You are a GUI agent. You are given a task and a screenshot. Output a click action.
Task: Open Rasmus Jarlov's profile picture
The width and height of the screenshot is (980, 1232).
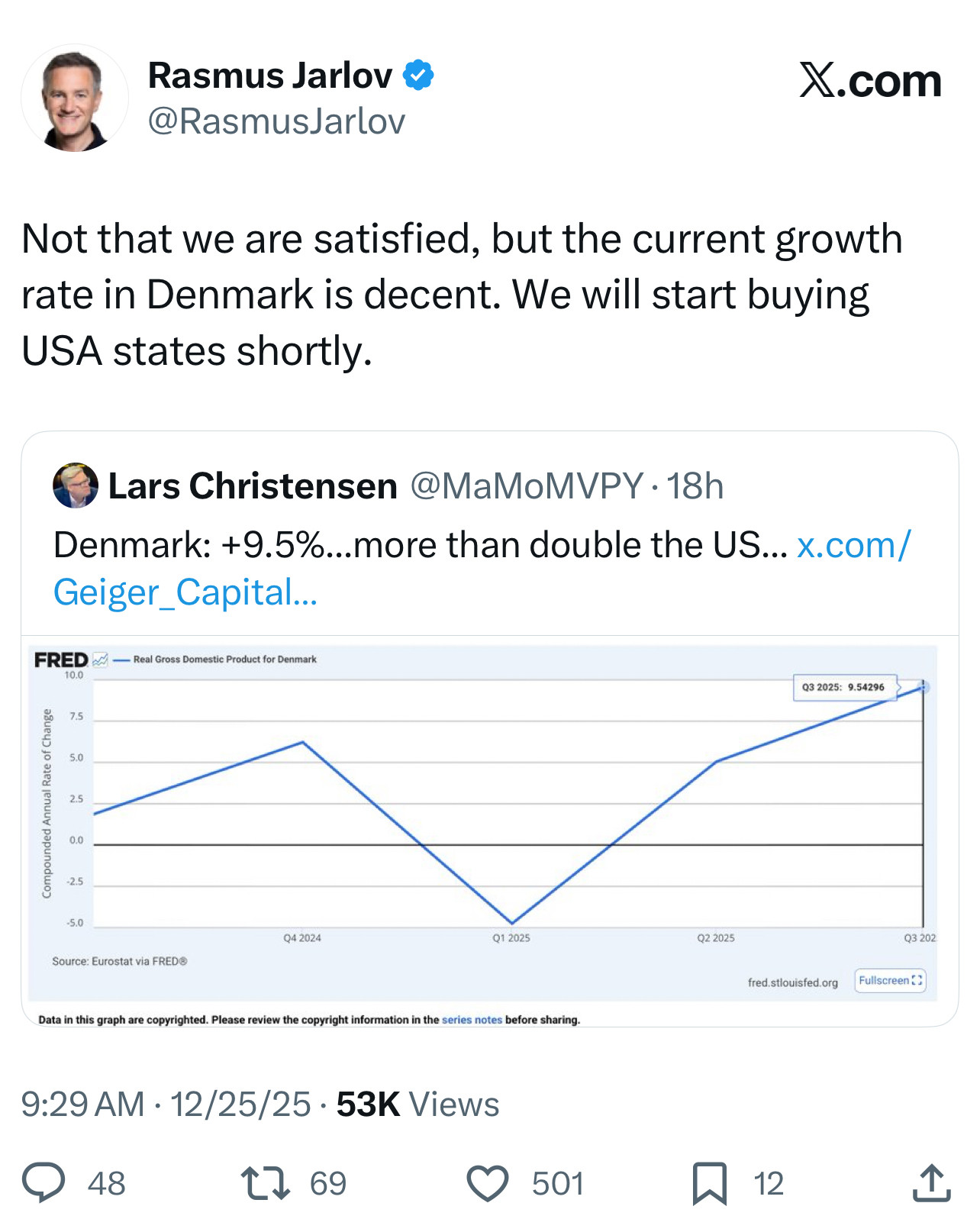click(x=75, y=98)
